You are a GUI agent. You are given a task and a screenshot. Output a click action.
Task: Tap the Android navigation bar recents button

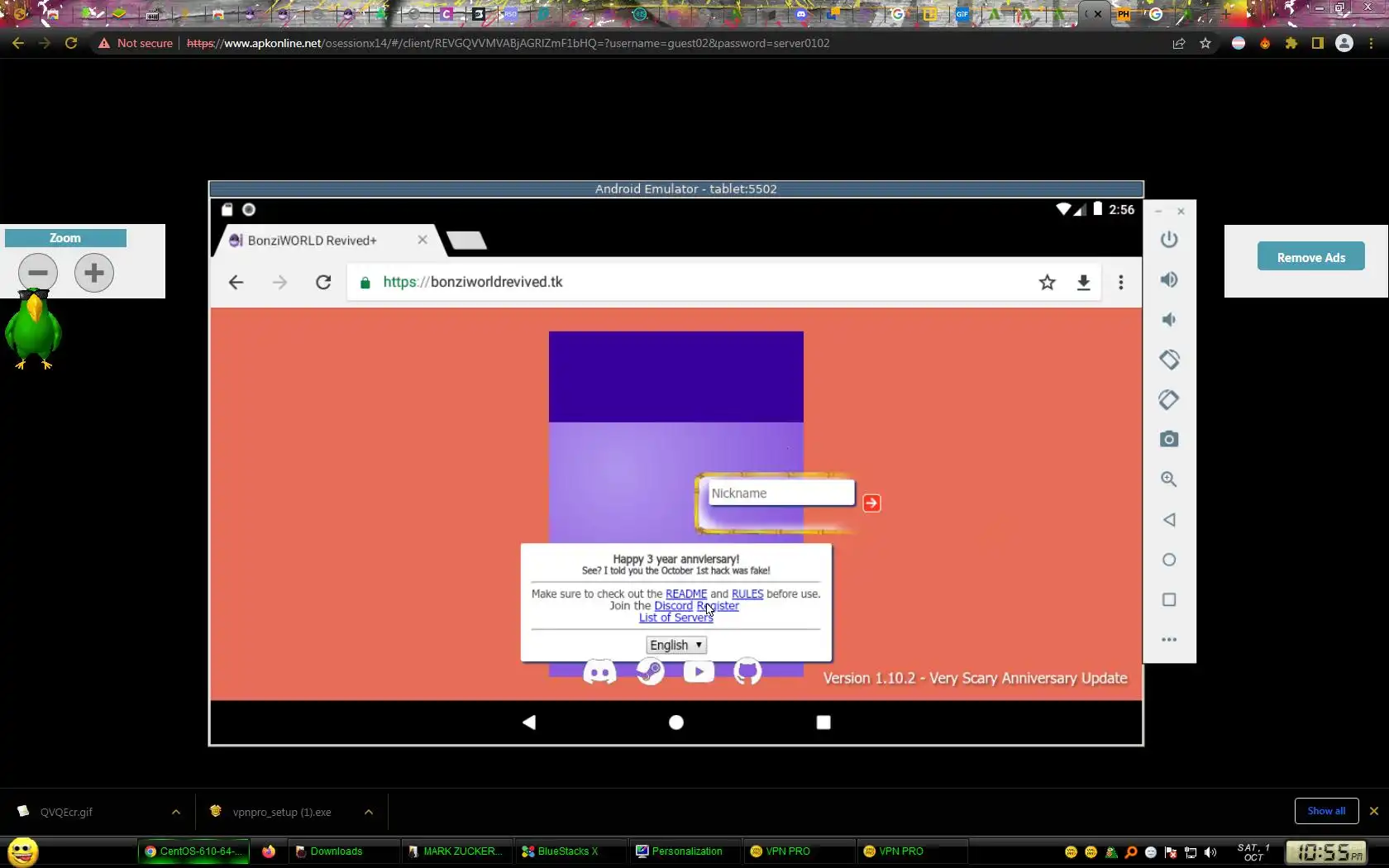823,723
